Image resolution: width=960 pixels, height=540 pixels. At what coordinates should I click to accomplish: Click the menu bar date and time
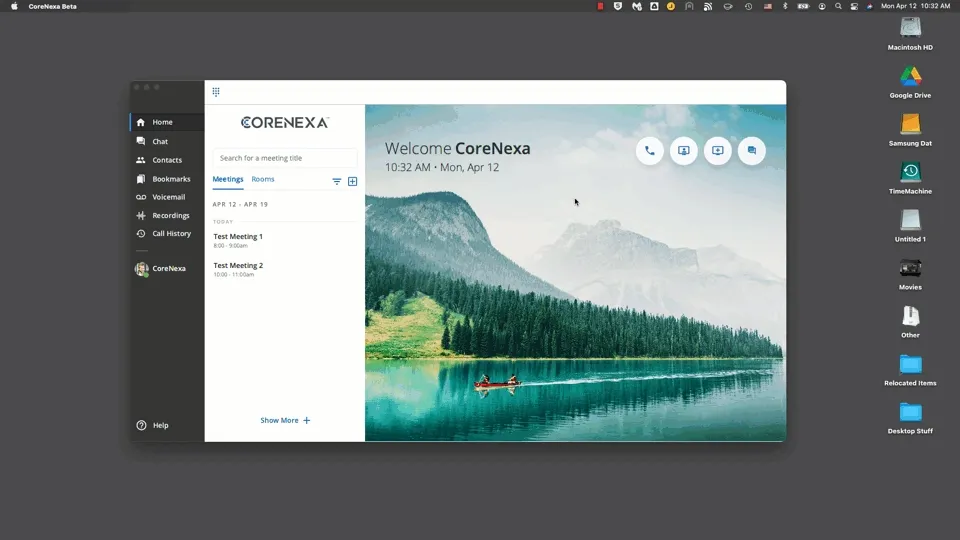(x=915, y=6)
